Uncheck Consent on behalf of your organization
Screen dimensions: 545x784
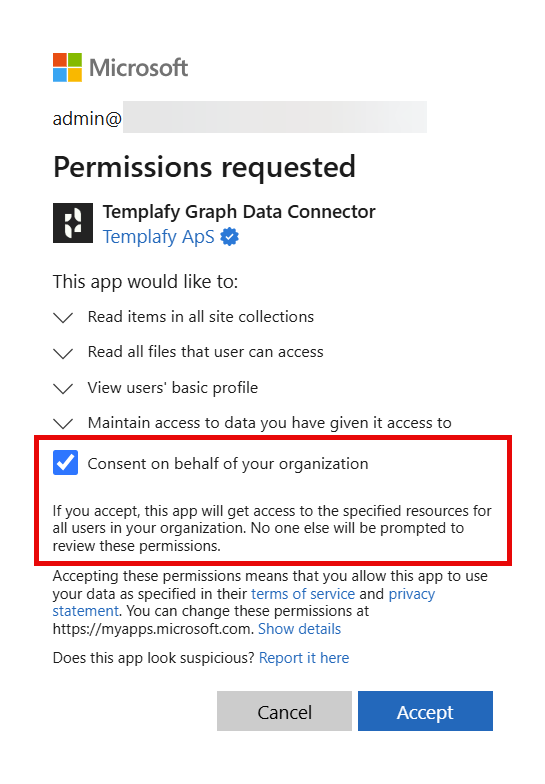click(66, 462)
